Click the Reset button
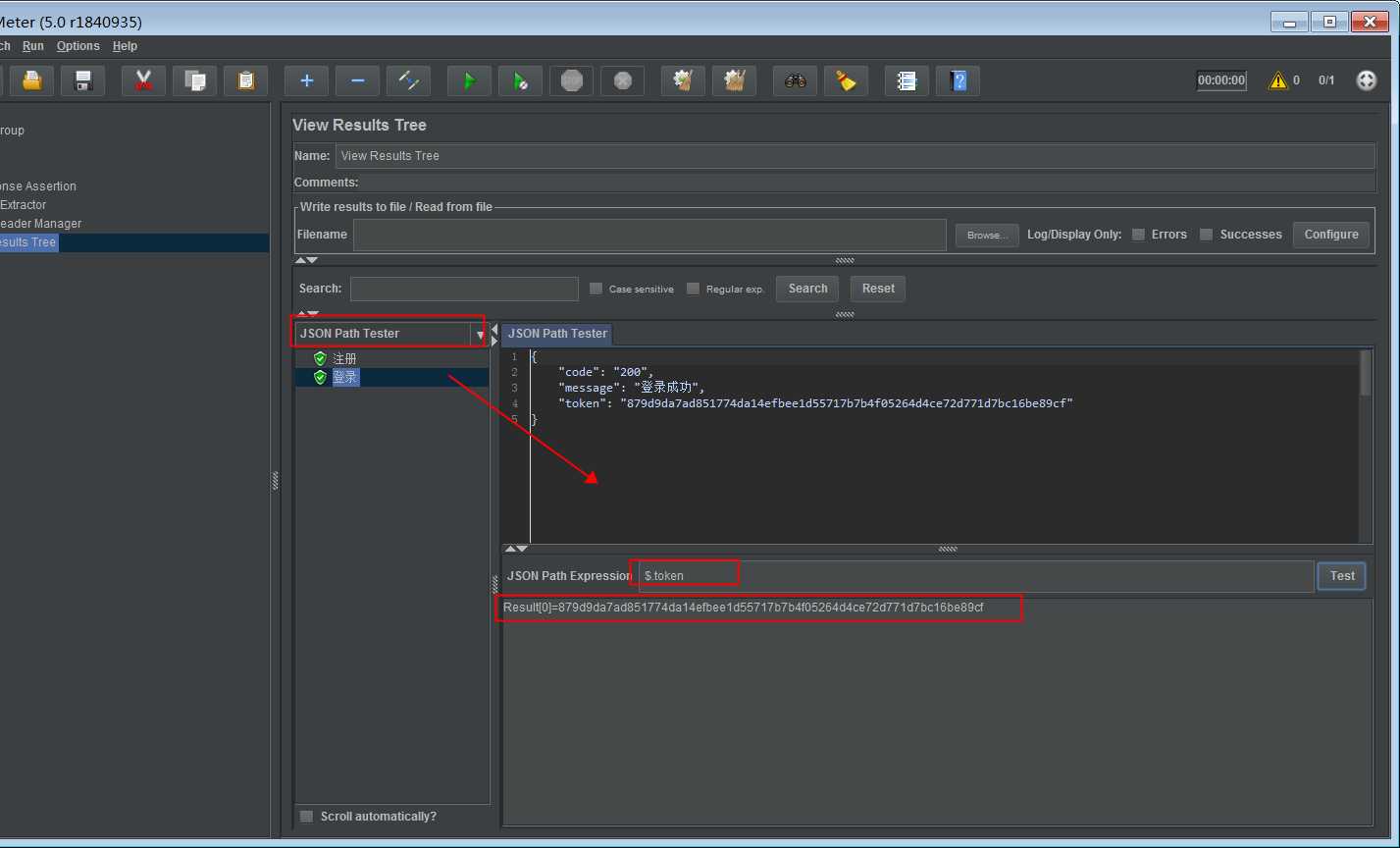 click(878, 289)
